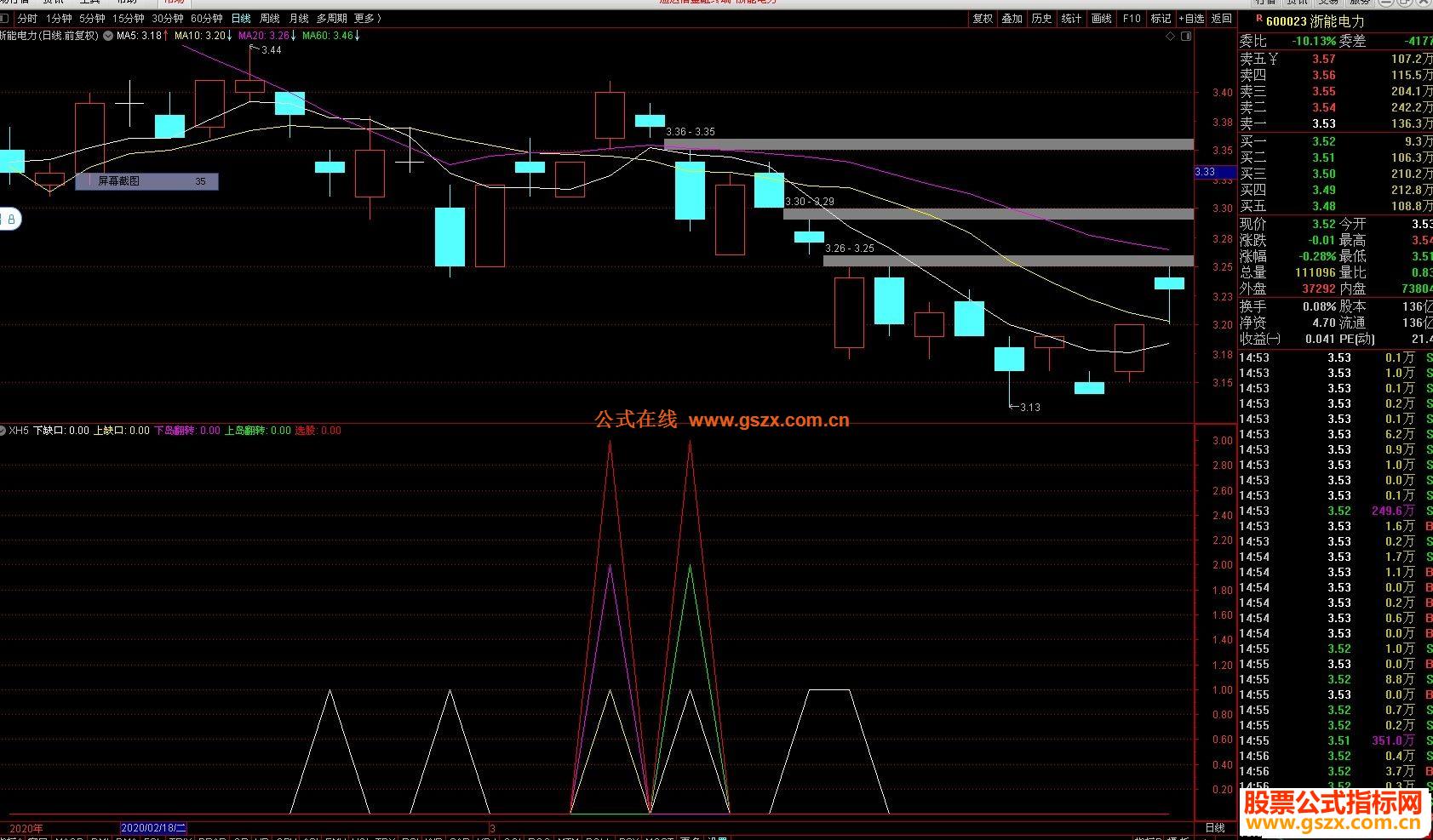Open the 多周期 multi-period view
This screenshot has width=1433, height=840.
point(332,19)
